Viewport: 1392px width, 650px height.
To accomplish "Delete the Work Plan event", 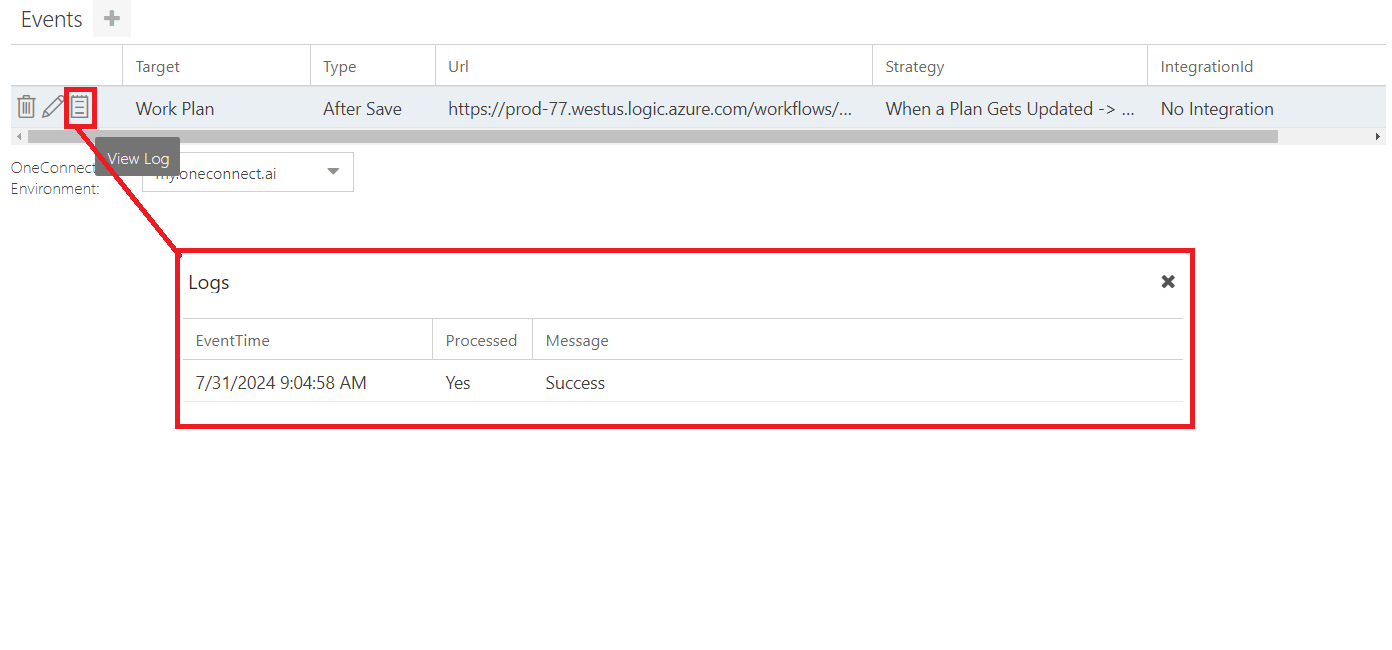I will 26,107.
